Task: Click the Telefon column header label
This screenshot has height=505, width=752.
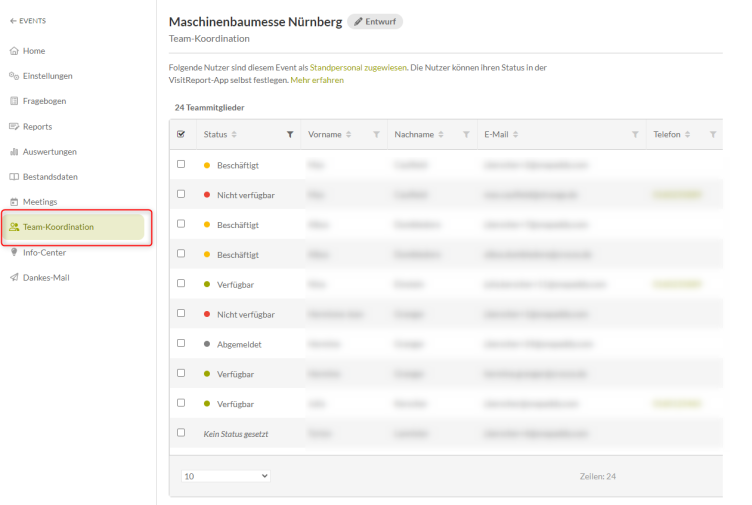Action: pyautogui.click(x=667, y=134)
